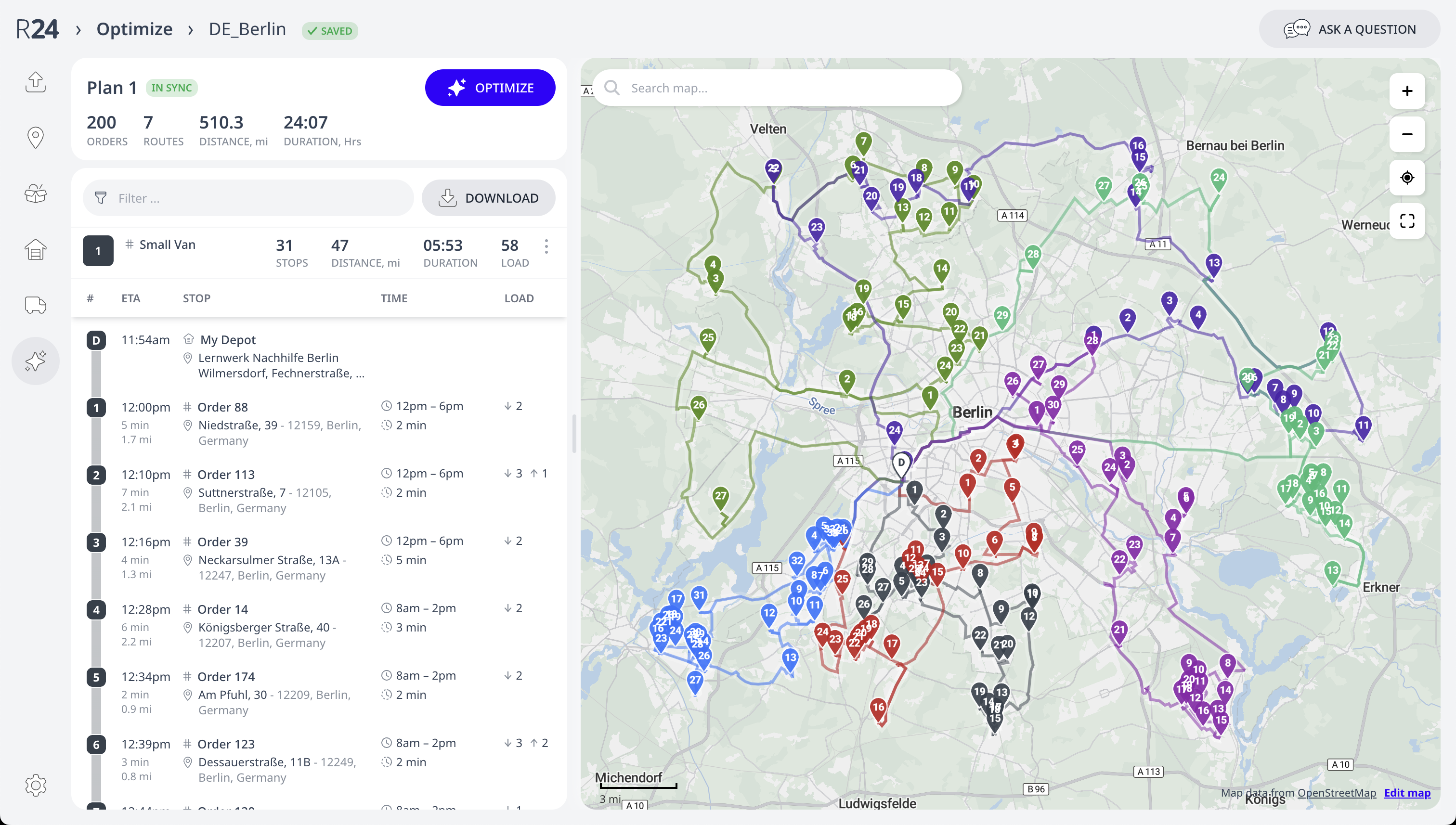Open Small Van route options menu

pos(546,246)
